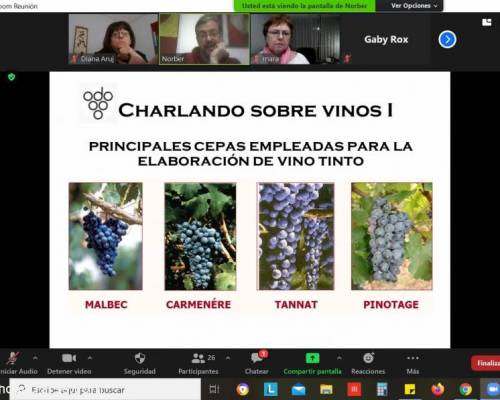Click green sharing banner 'Usted está viendo la pantalla'
Screen dimensions: 500x400
click(304, 6)
